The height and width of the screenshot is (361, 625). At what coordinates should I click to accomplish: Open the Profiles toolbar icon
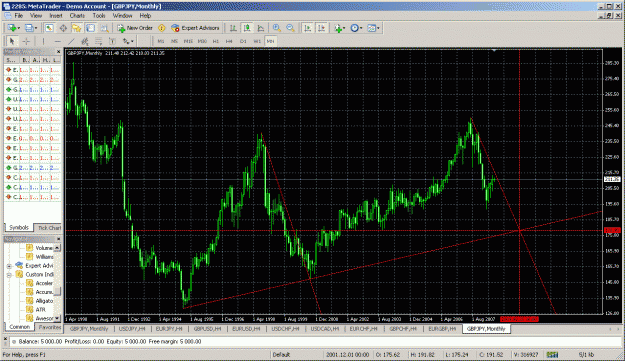(29, 28)
